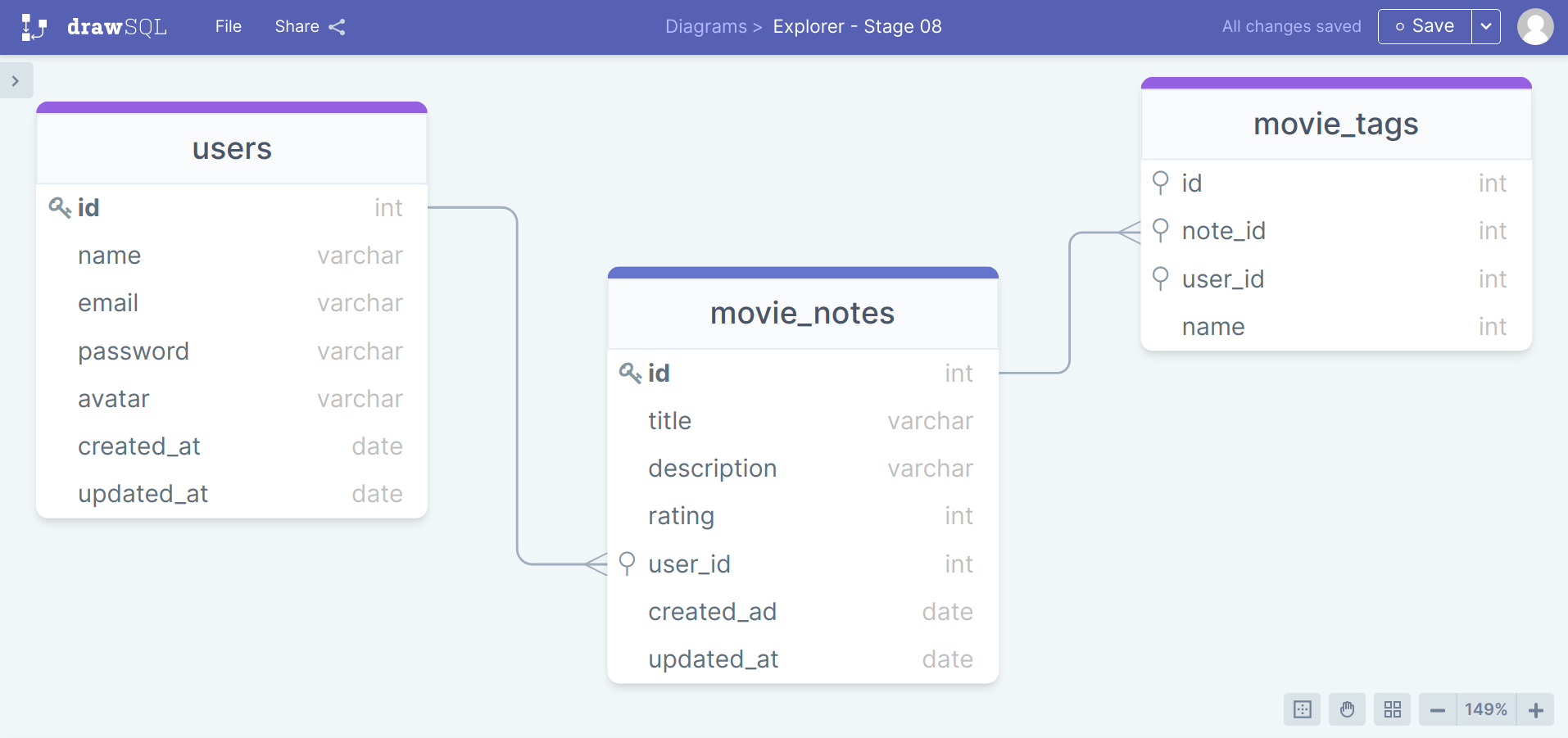Zoom out using the minus icon

click(x=1436, y=709)
